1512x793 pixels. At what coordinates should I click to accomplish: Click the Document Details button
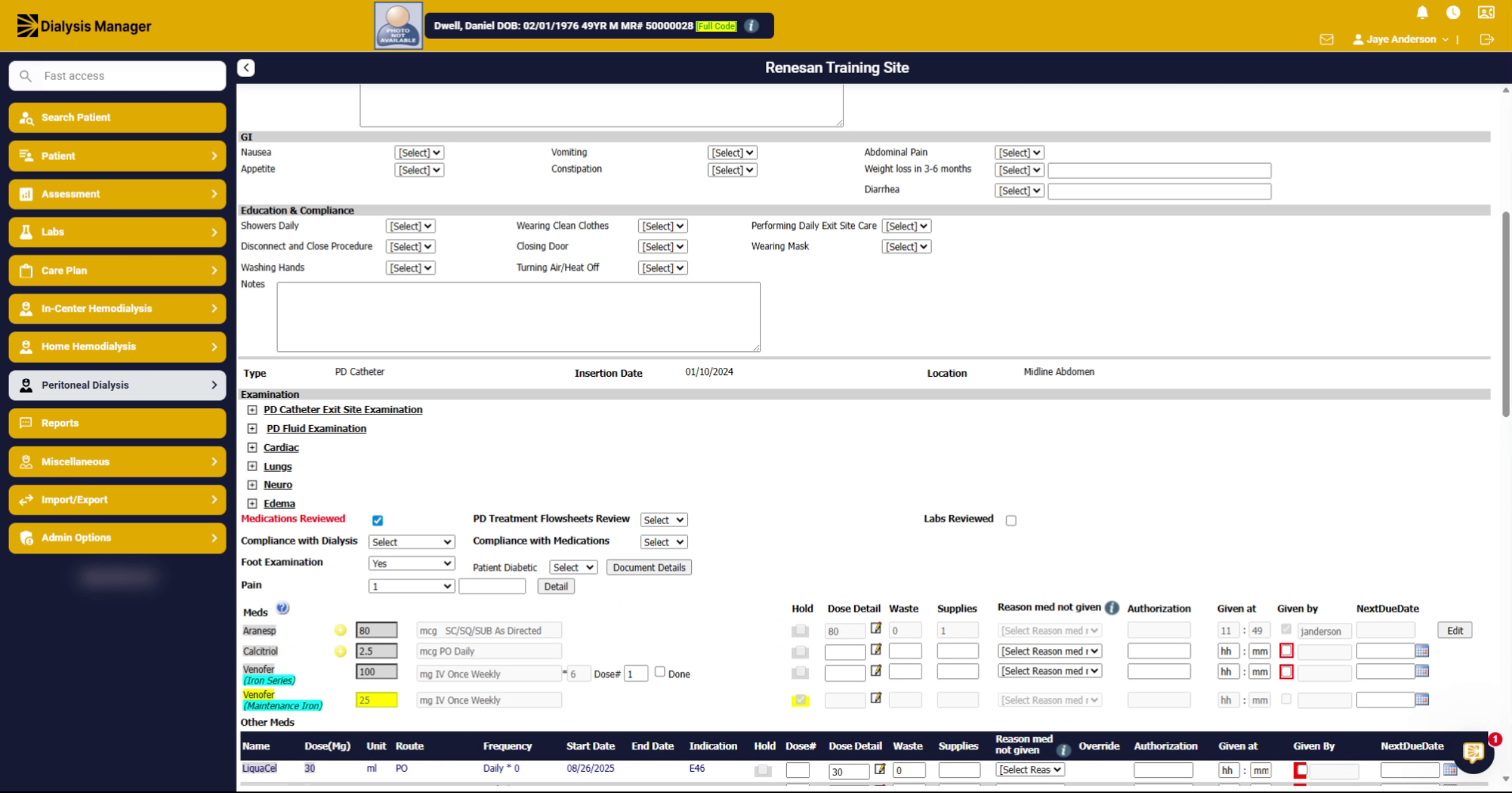(649, 567)
